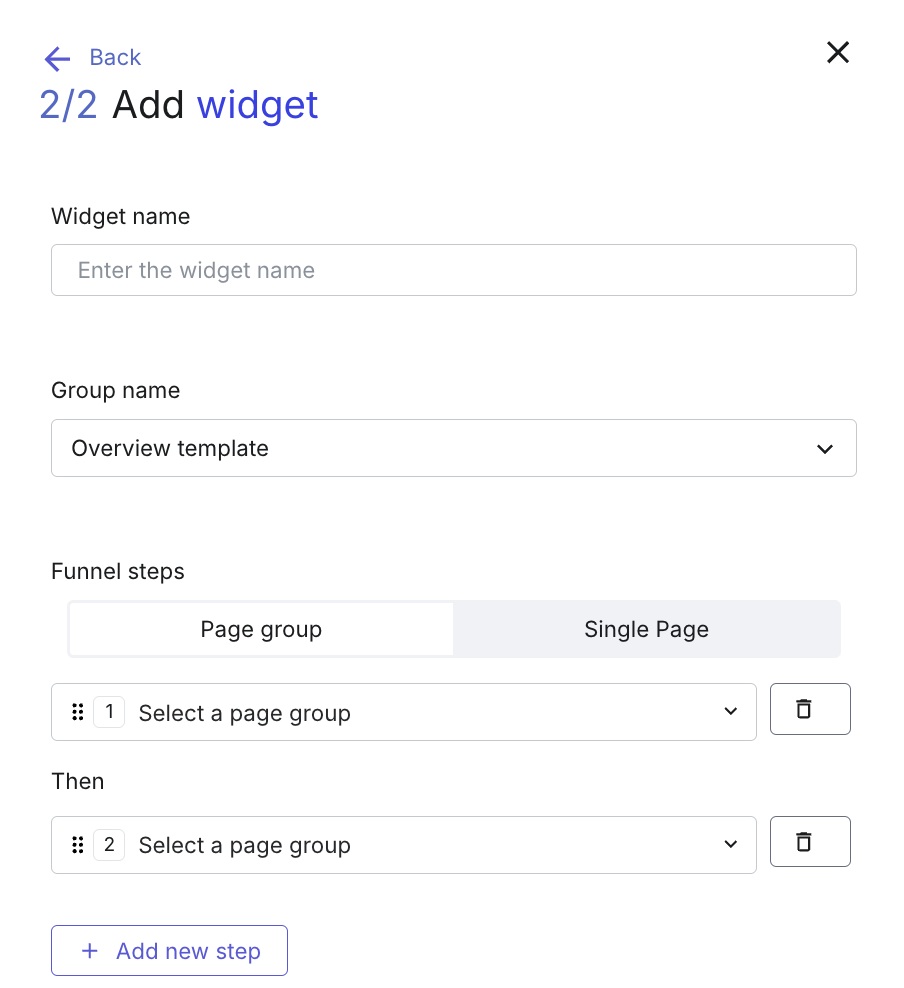Click the Back link
Viewport: 904px width, 988px height.
point(115,57)
